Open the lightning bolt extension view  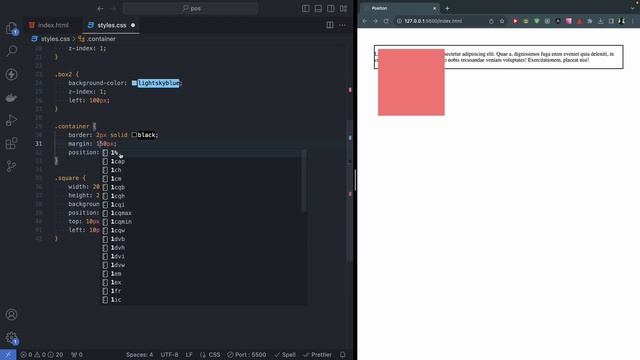[x=11, y=74]
